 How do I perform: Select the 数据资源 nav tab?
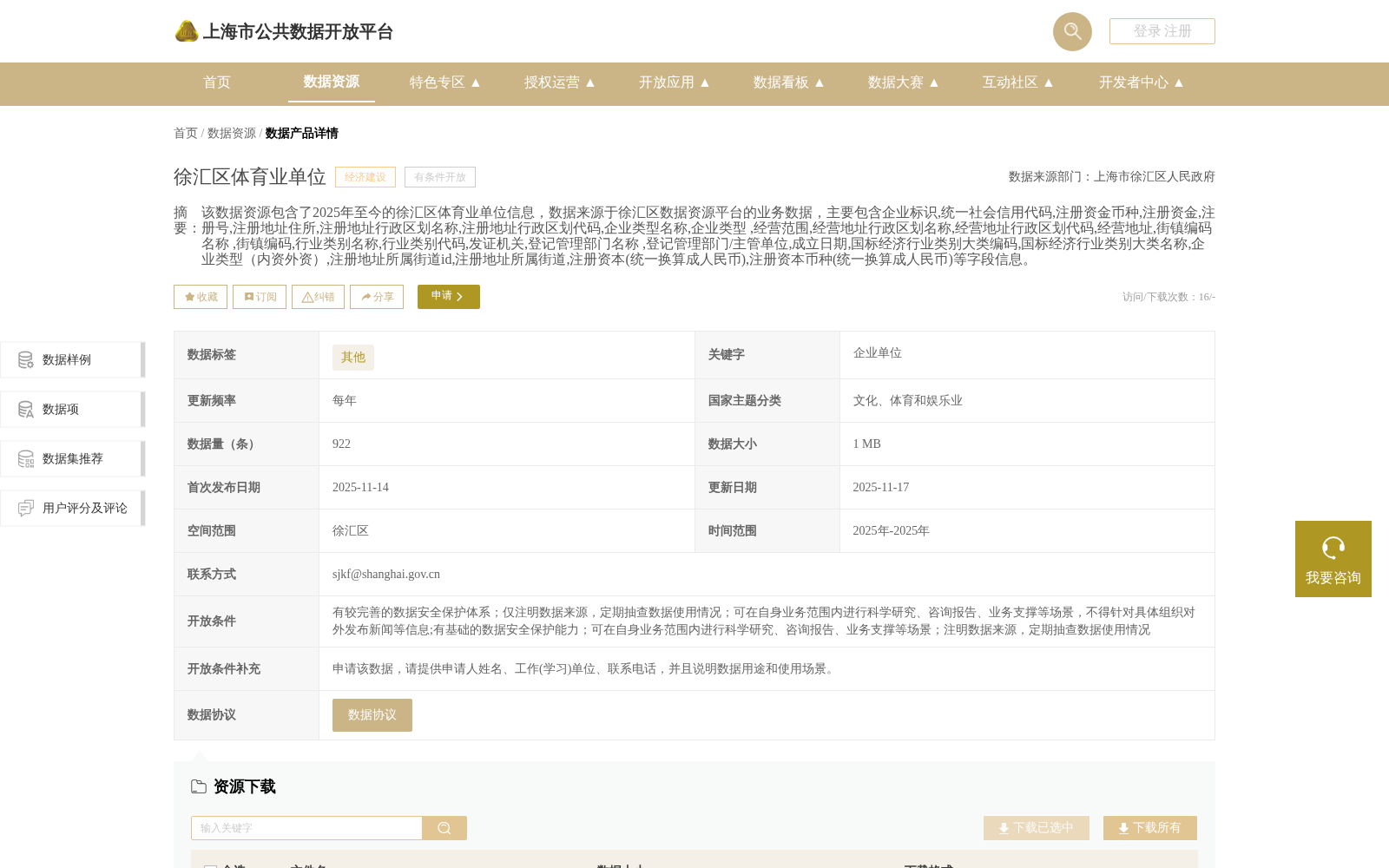pyautogui.click(x=332, y=82)
